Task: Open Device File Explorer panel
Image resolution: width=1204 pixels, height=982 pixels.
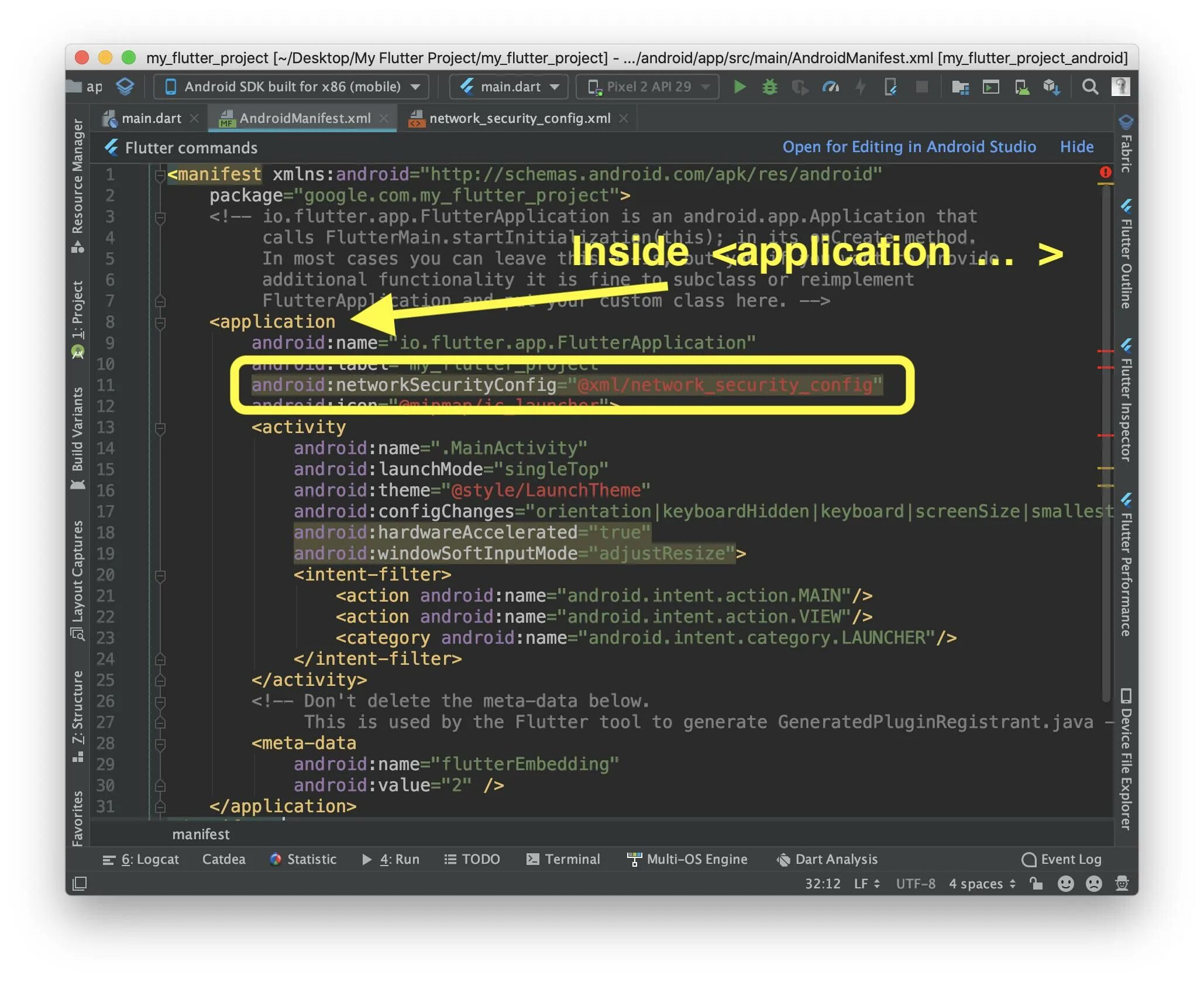Action: 1126,760
